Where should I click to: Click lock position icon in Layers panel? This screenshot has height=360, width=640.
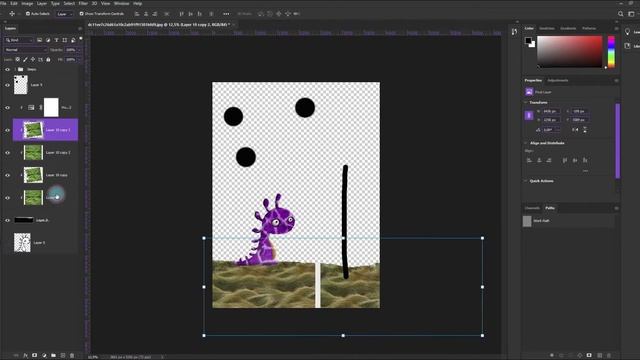click(x=33, y=60)
